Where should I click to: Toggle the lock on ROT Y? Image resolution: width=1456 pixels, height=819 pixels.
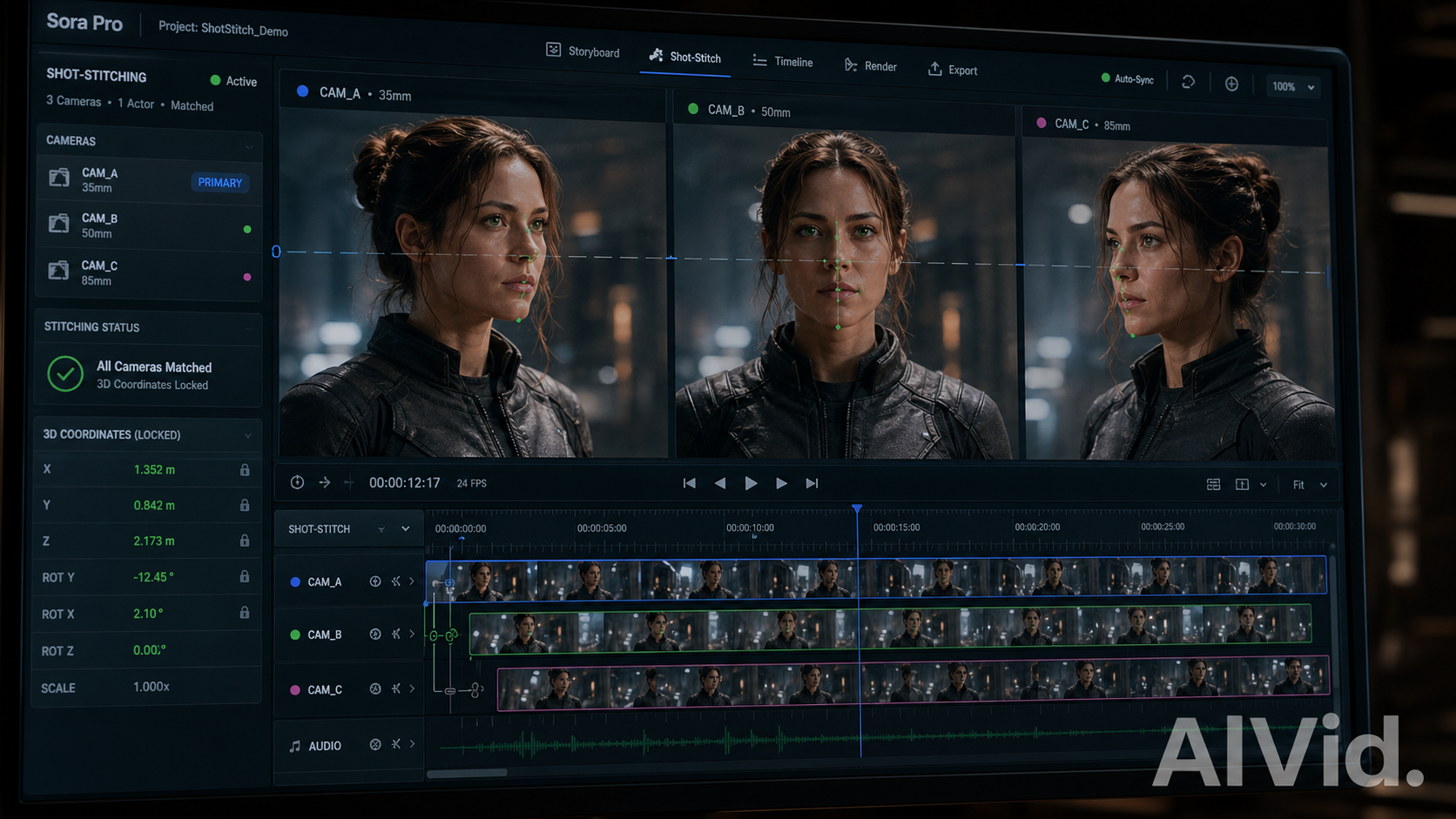[x=245, y=576]
